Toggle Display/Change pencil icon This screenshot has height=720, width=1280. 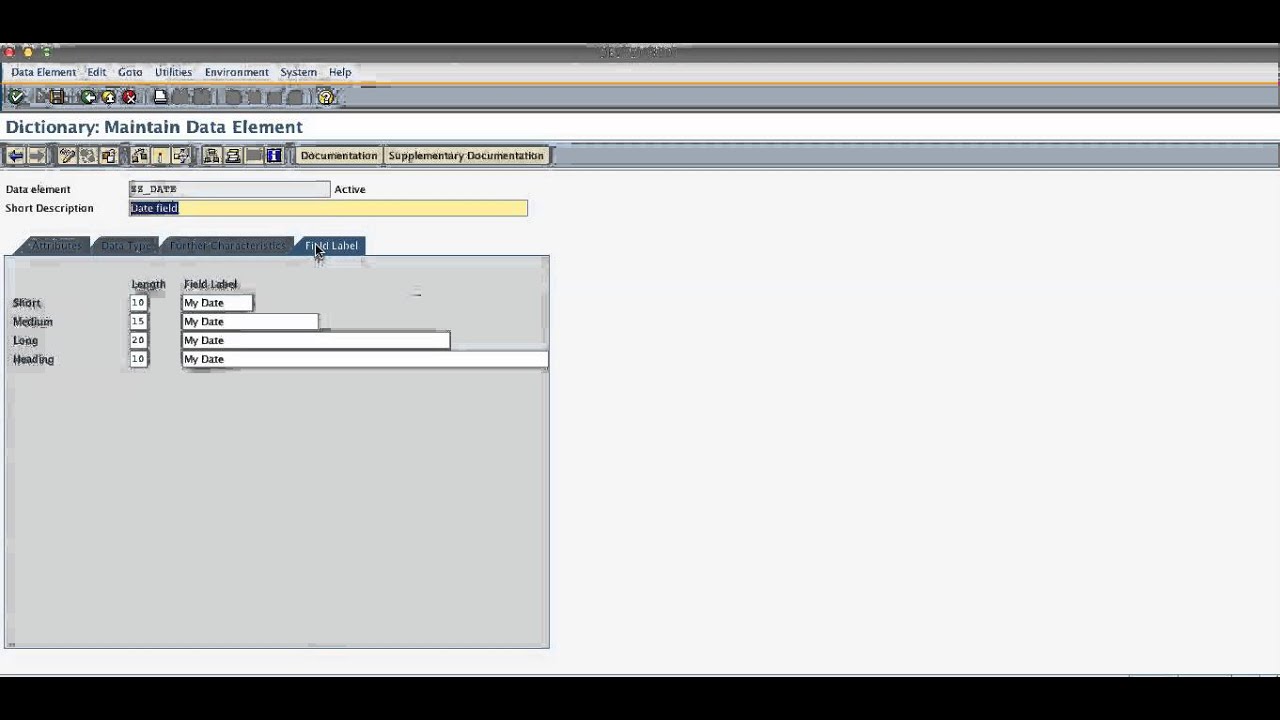[67, 156]
